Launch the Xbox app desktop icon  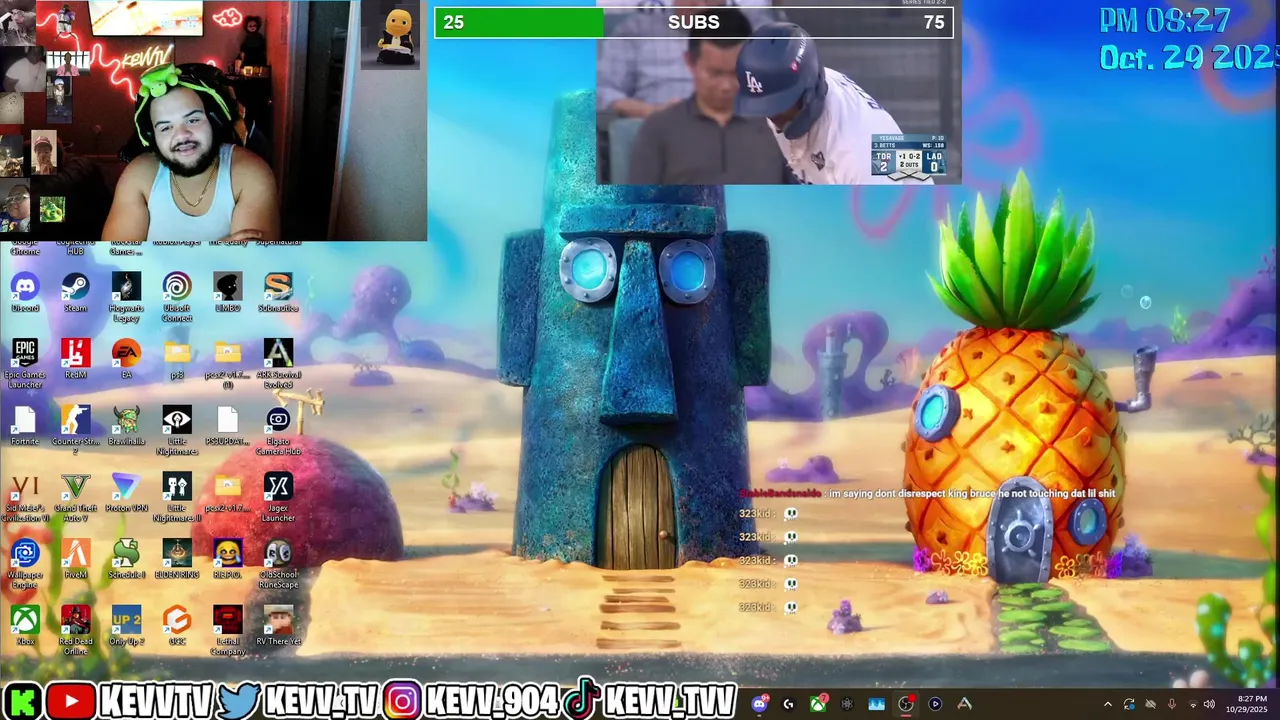25,627
